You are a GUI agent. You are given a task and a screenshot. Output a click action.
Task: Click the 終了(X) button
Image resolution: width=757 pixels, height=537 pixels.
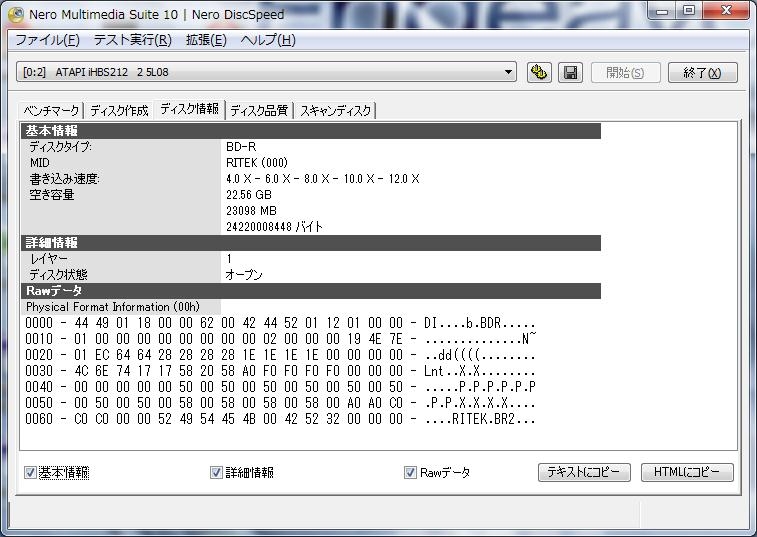pos(702,72)
